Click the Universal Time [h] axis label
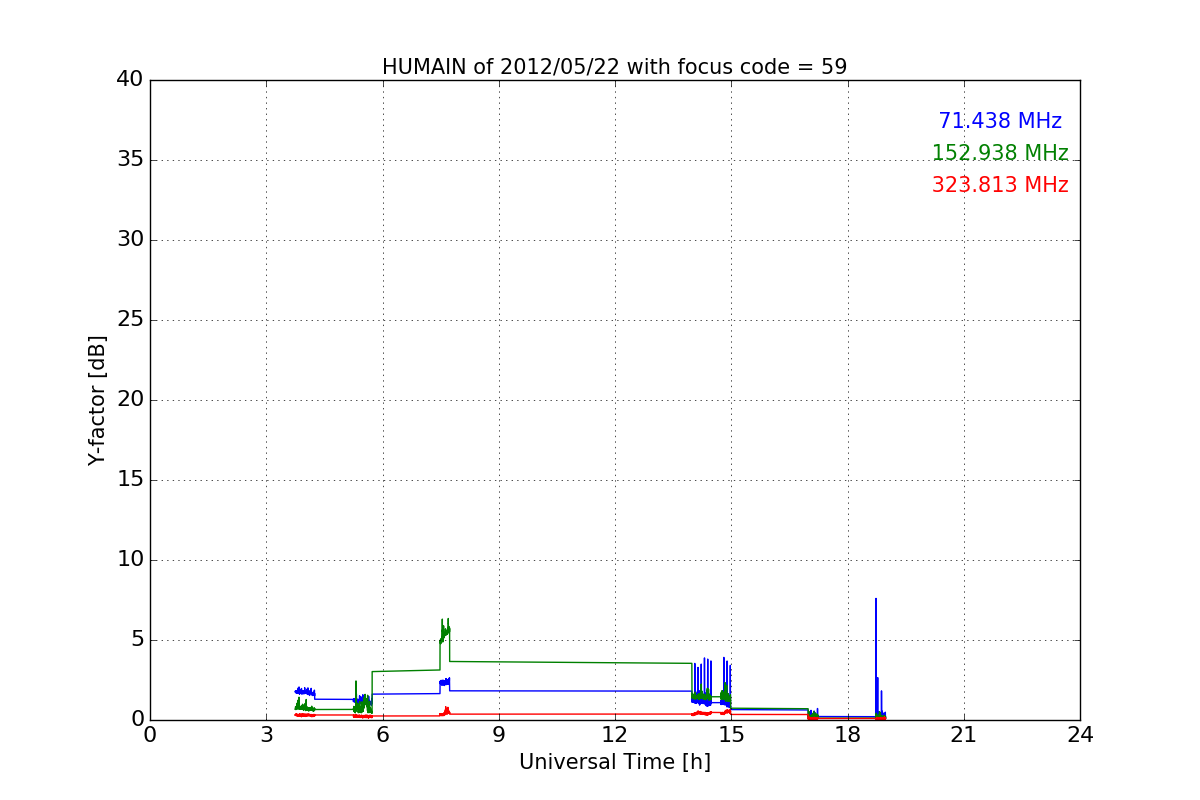This screenshot has height=800, width=1200. tap(614, 762)
